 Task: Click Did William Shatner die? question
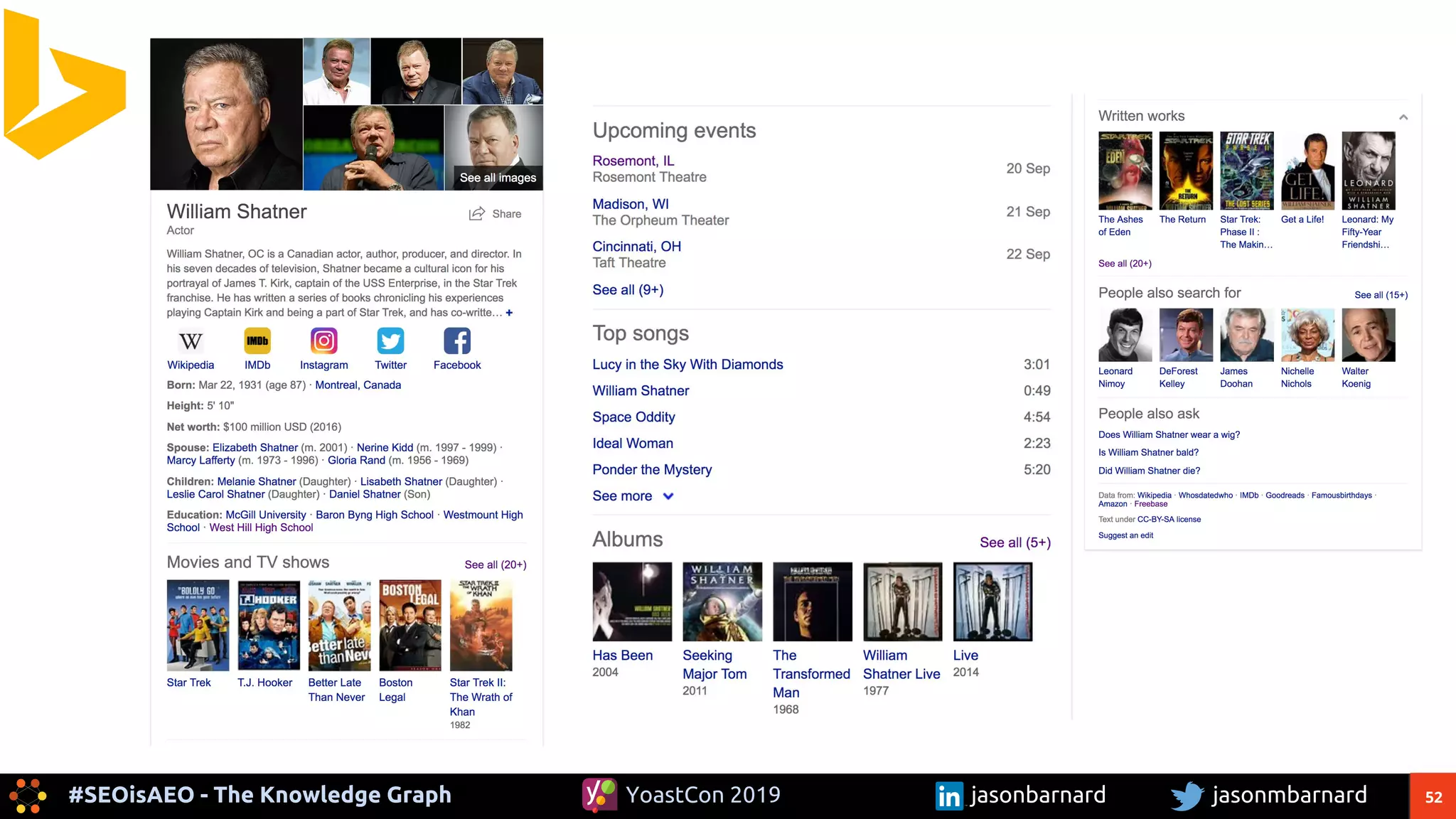click(1149, 471)
